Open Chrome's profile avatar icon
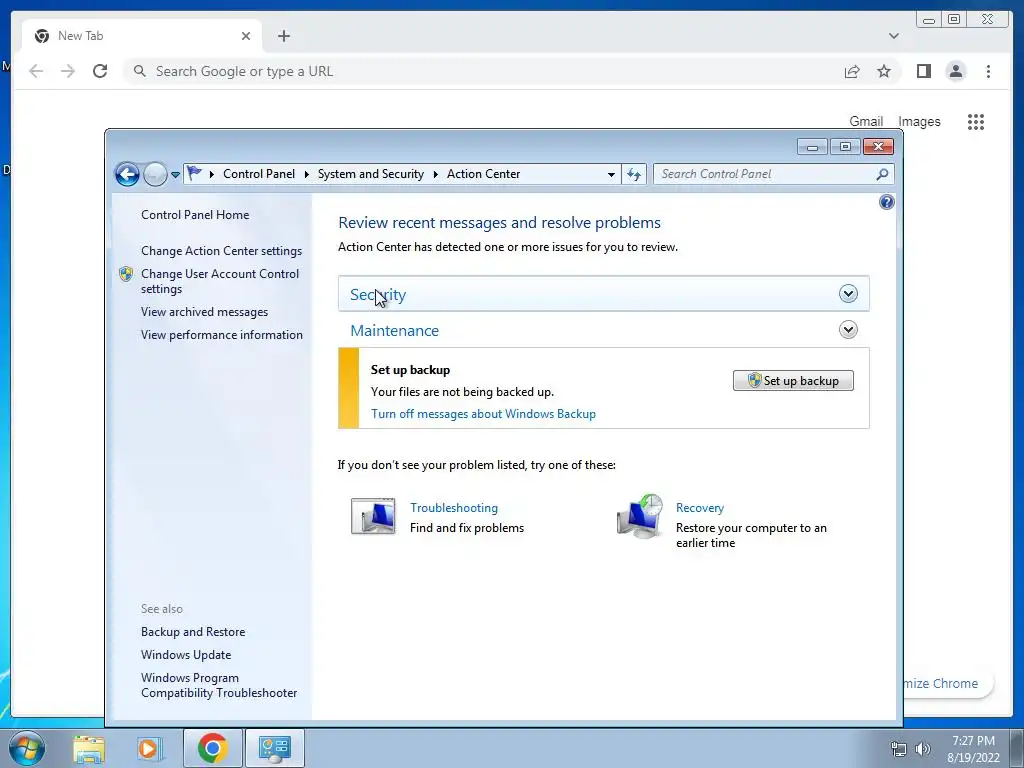The height and width of the screenshot is (768, 1024). coord(955,71)
